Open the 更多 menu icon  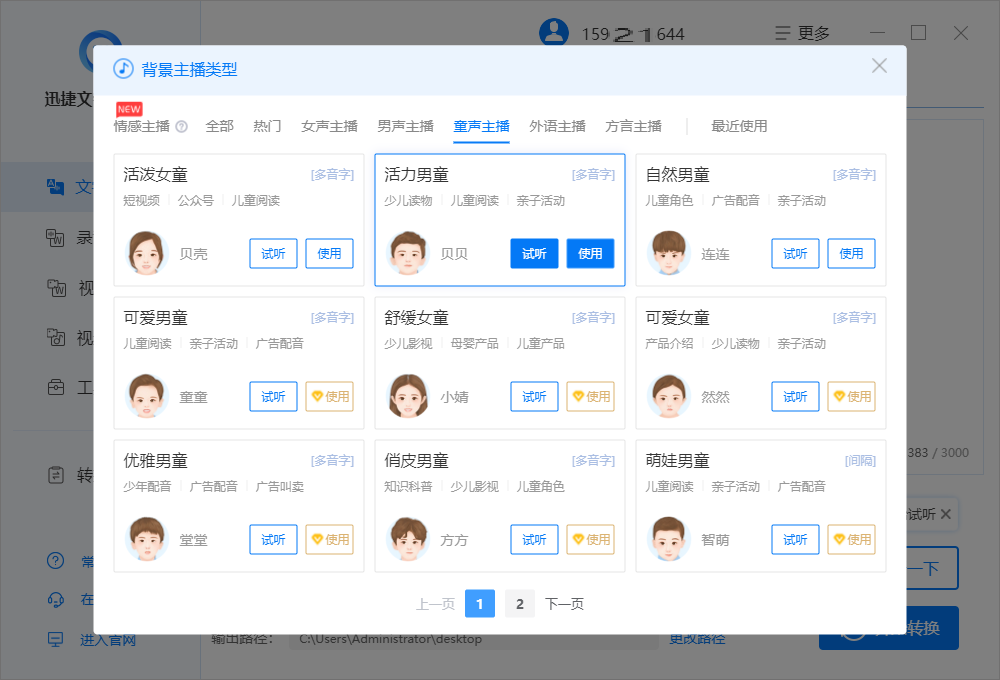point(783,33)
